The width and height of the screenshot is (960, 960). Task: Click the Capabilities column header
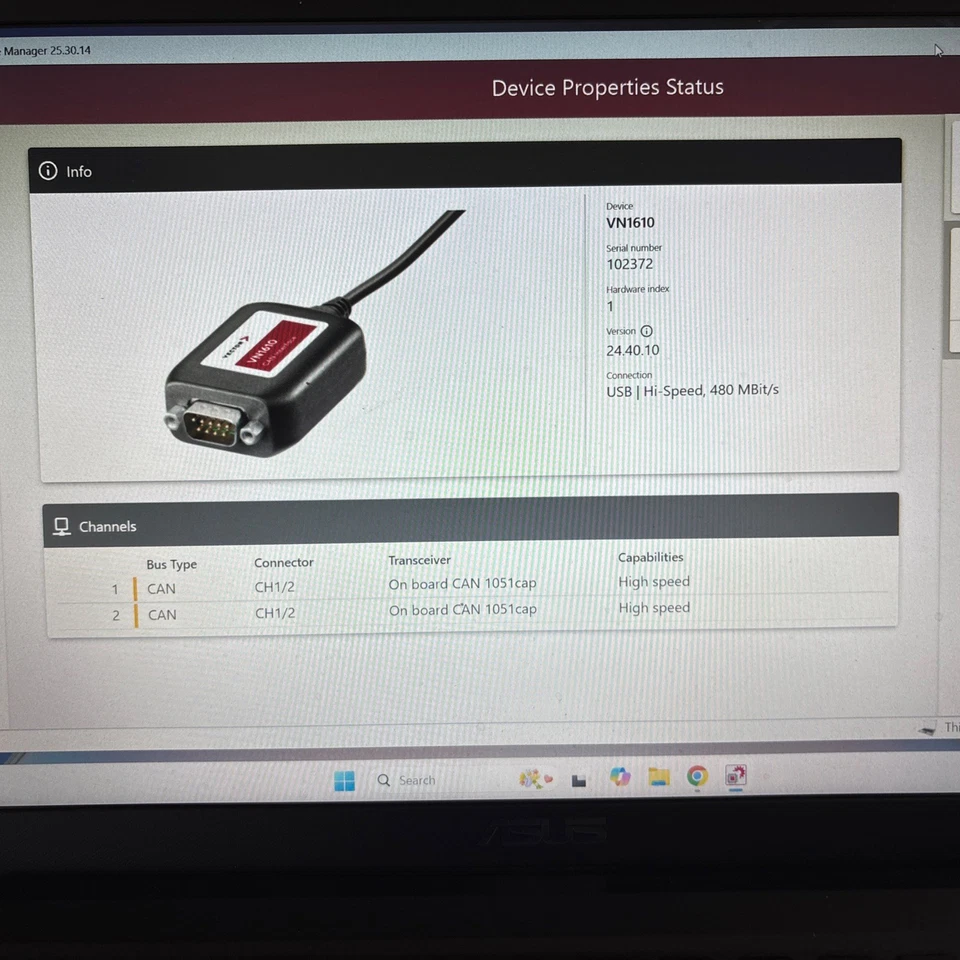pos(651,557)
